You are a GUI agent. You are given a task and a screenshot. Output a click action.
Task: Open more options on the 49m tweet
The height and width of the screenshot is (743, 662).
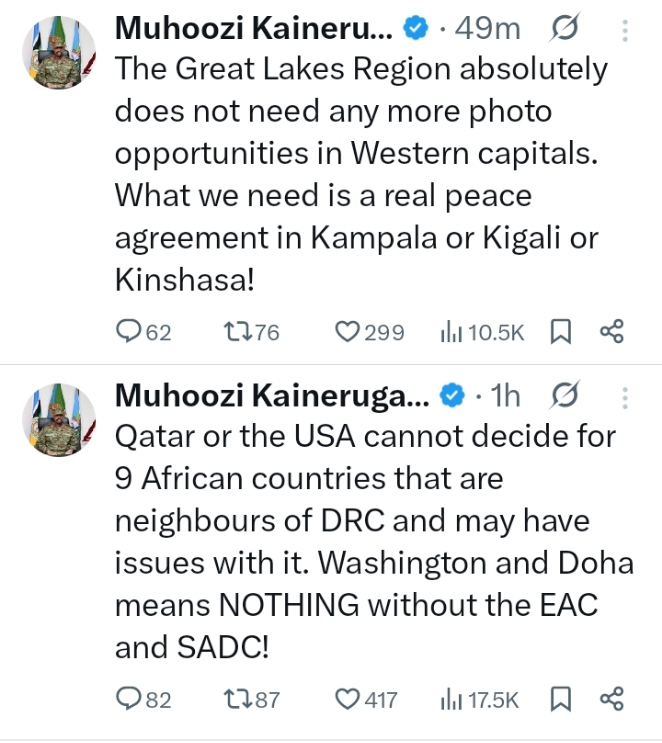[x=626, y=30]
